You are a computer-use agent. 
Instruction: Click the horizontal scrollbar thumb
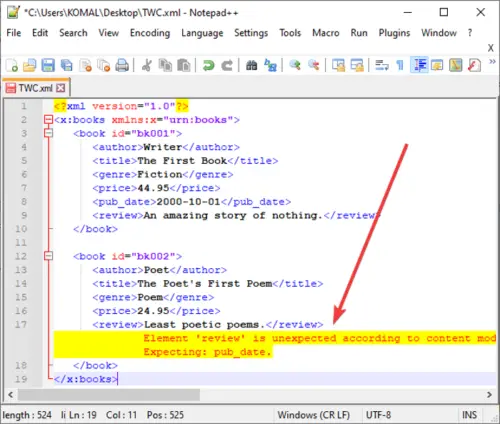pos(109,395)
